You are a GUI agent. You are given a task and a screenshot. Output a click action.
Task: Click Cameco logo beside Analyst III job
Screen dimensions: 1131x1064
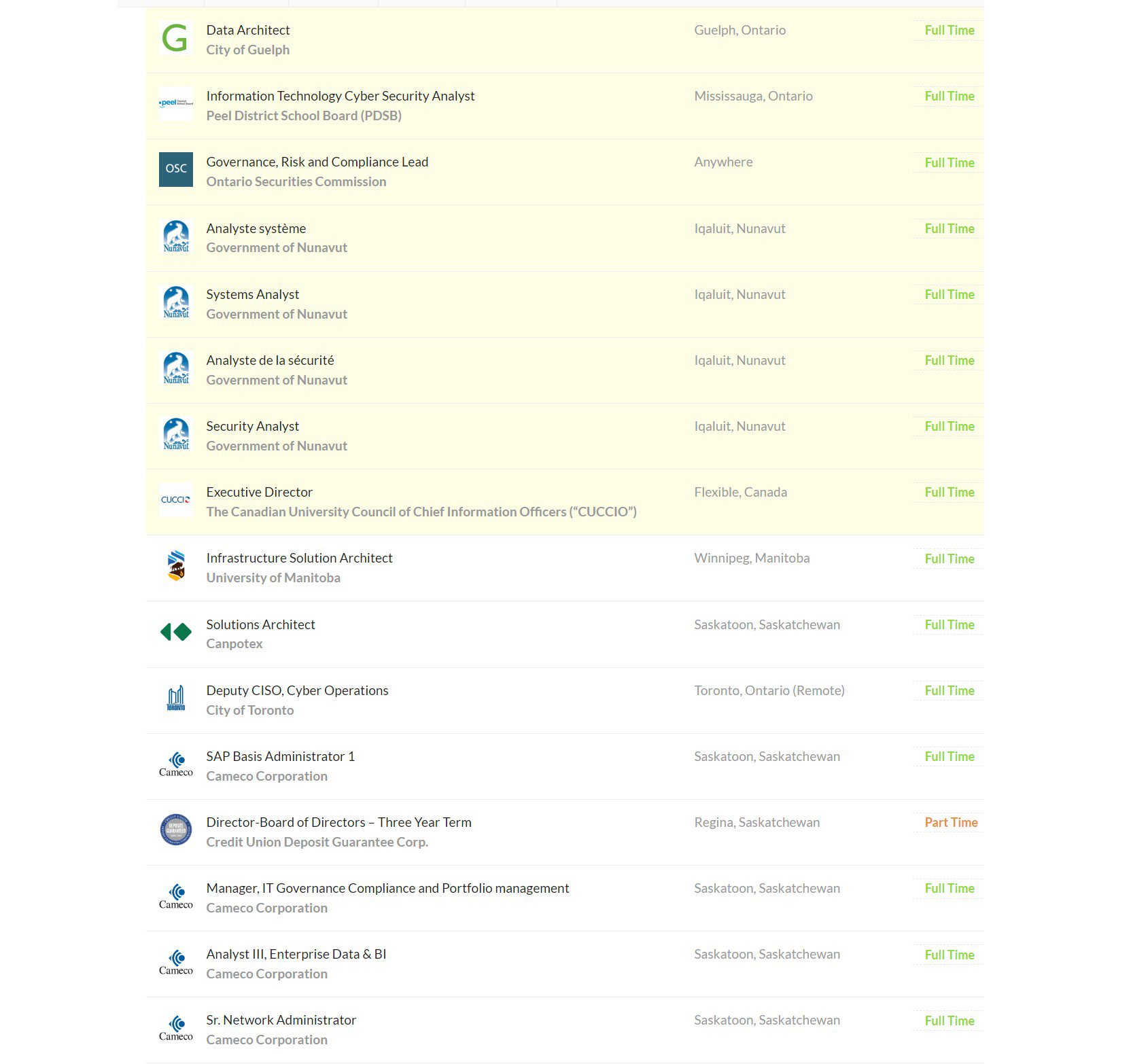point(175,961)
